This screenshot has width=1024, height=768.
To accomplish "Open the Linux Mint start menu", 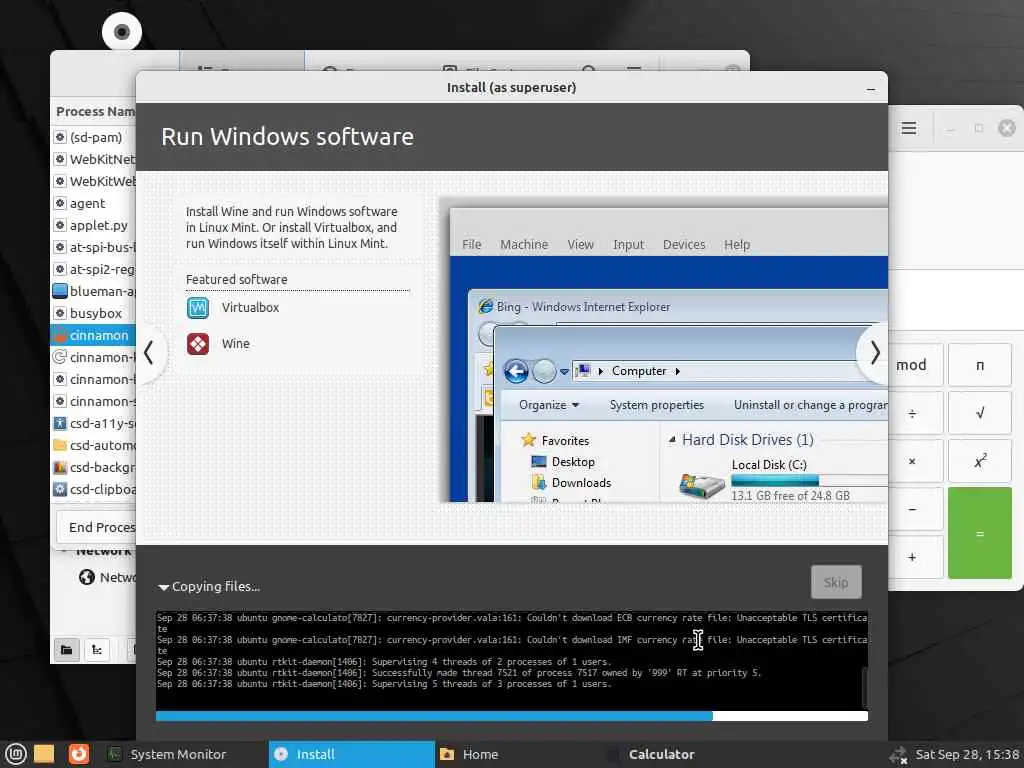I will (x=15, y=754).
